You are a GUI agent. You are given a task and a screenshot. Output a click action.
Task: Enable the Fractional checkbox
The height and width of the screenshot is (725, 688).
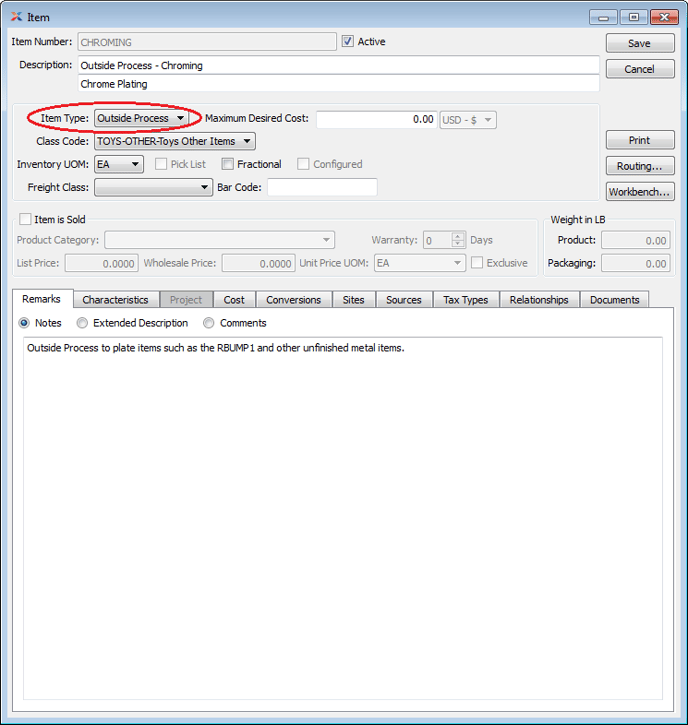[228, 164]
